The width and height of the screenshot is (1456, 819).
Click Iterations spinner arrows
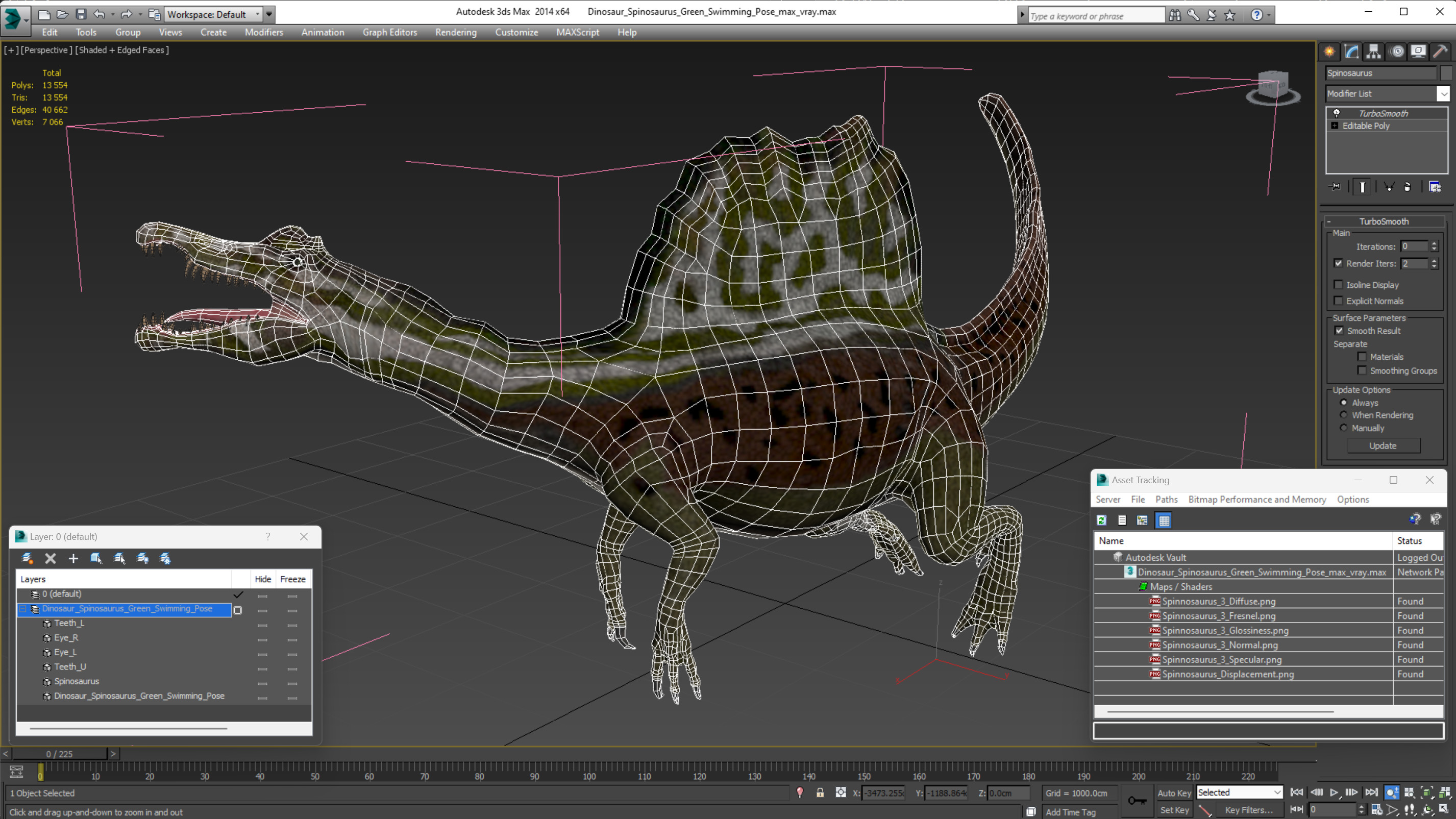1434,246
